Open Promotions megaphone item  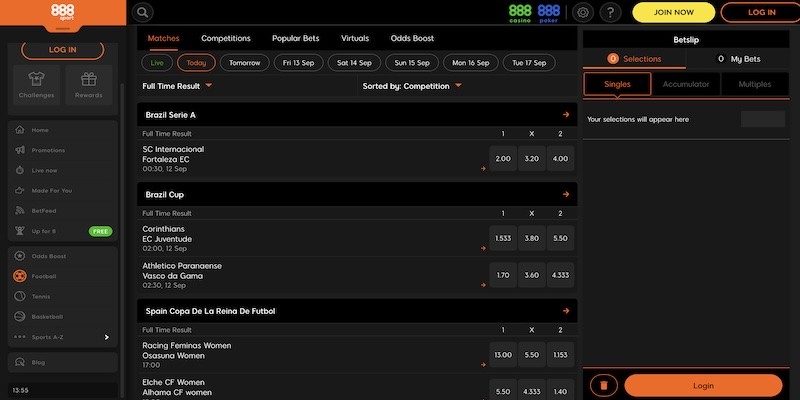(x=63, y=150)
